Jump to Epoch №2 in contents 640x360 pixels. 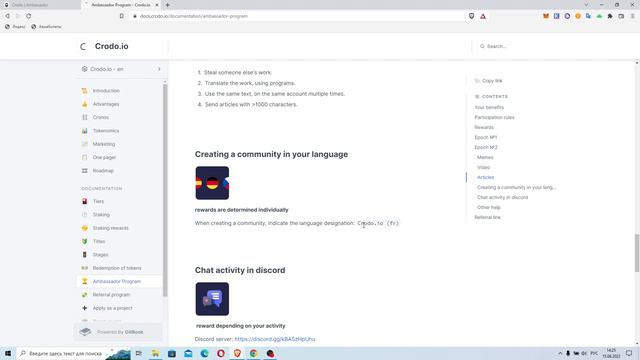486,147
